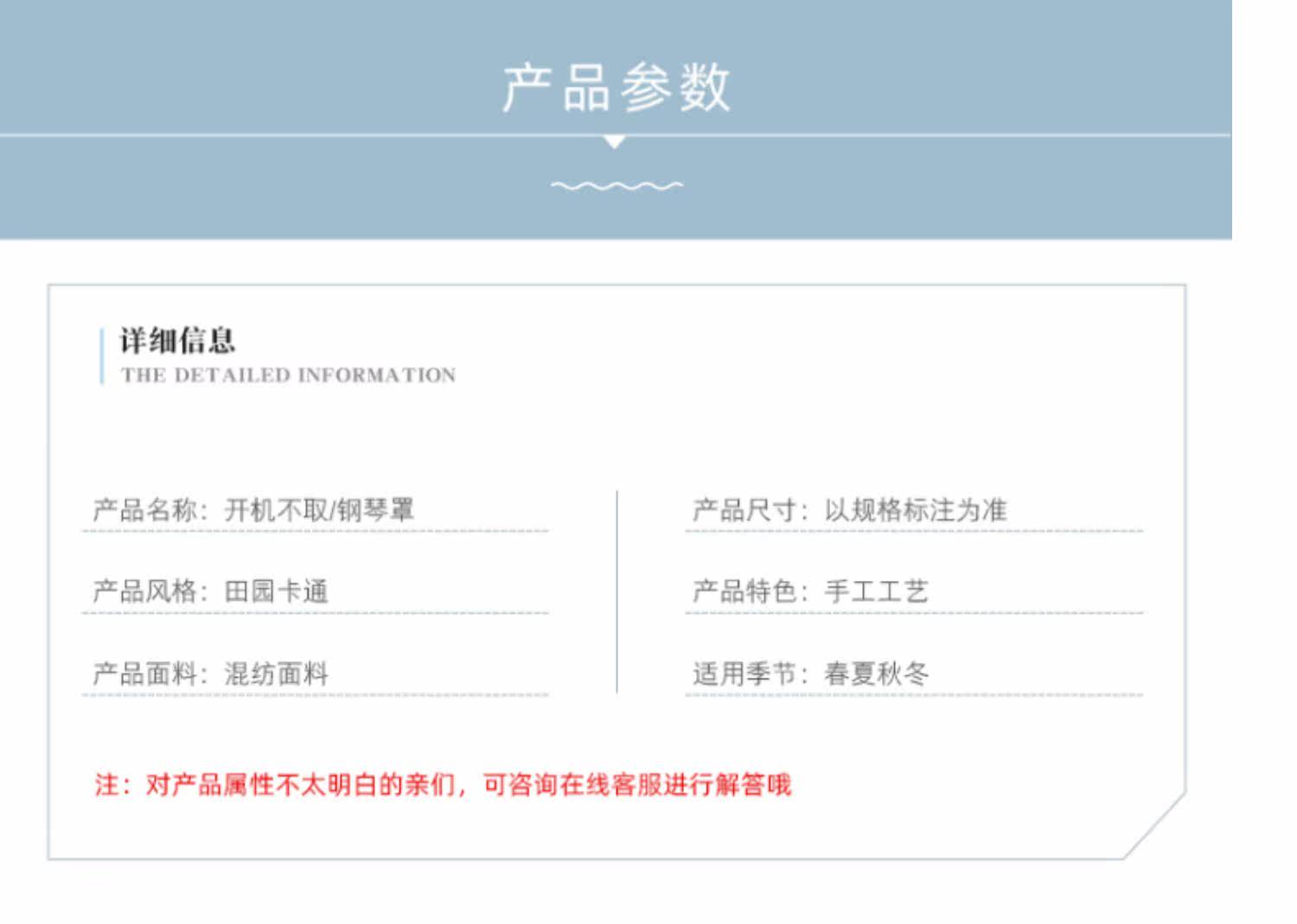Select the 开机不取/钢琴罩 product name value
Viewport: 1297px width, 924px height.
(x=319, y=510)
